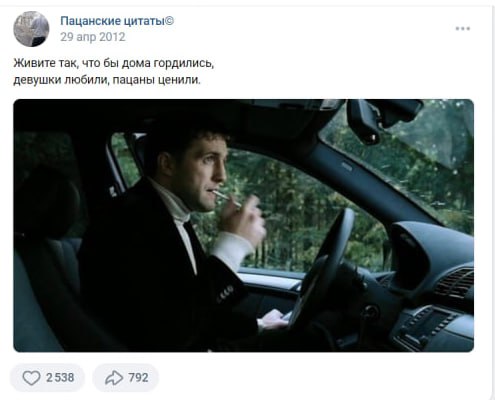Click the cigarette in the man's hand
This screenshot has height=400, width=495.
coord(227,197)
